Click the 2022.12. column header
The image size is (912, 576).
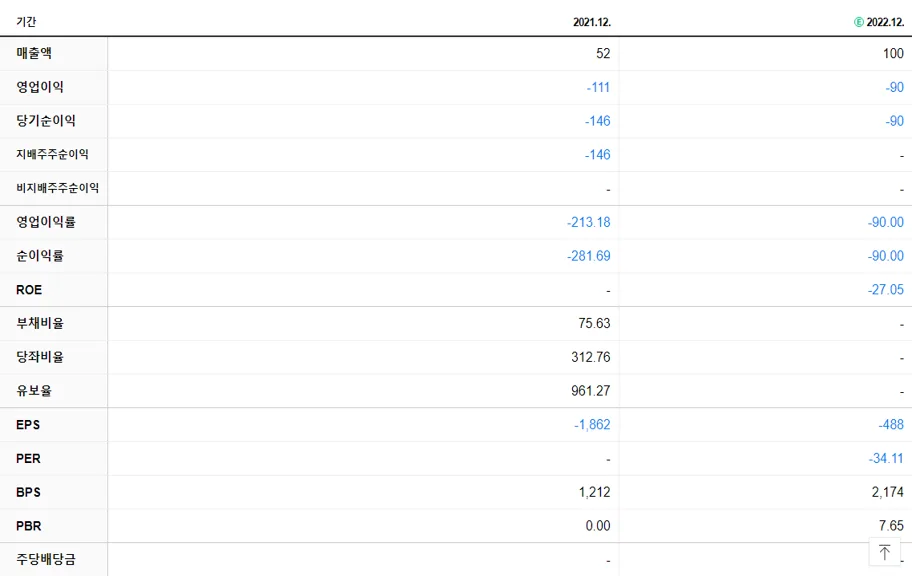coord(885,22)
